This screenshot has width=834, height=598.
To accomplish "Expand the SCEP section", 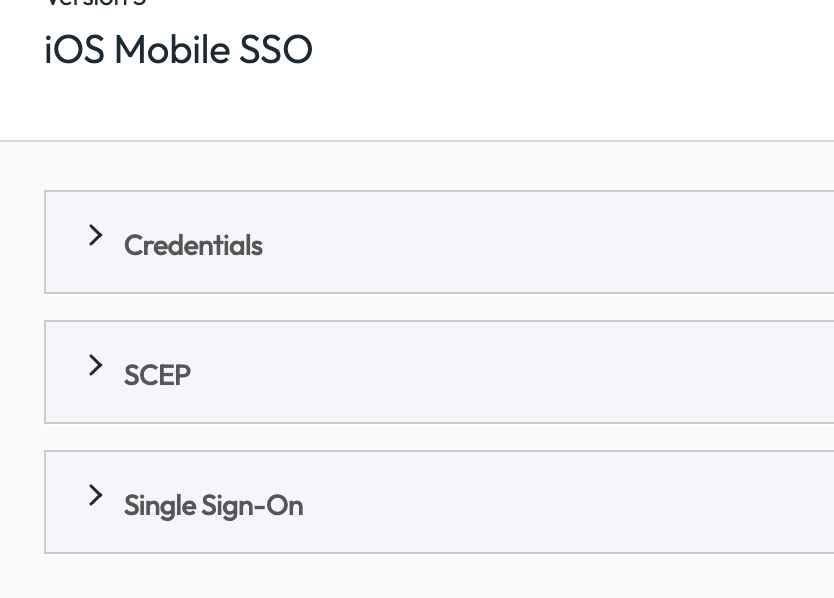I will tap(96, 366).
